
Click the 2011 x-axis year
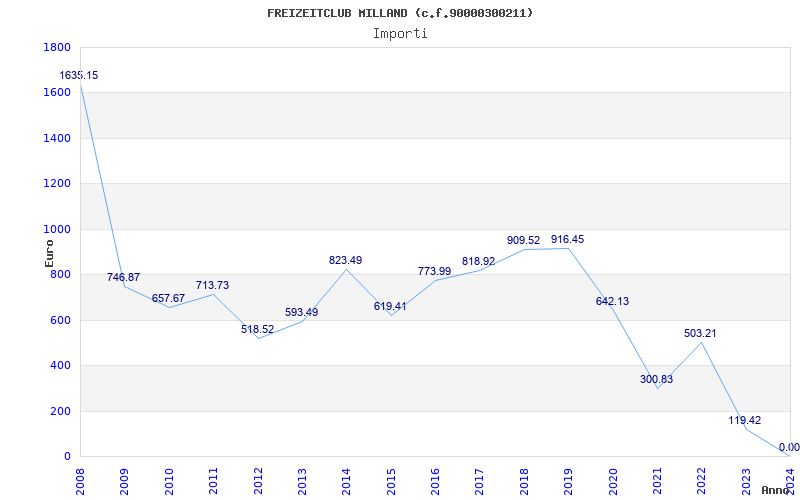[213, 482]
